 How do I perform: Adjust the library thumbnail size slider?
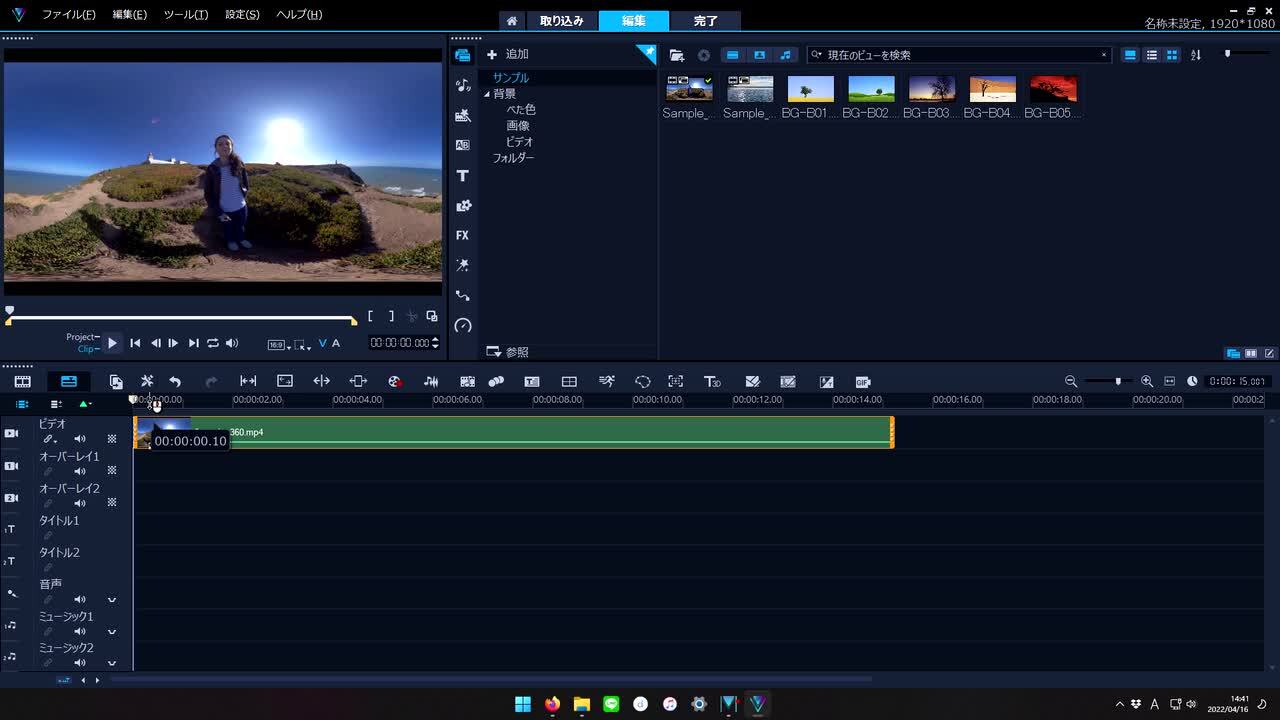[1245, 54]
